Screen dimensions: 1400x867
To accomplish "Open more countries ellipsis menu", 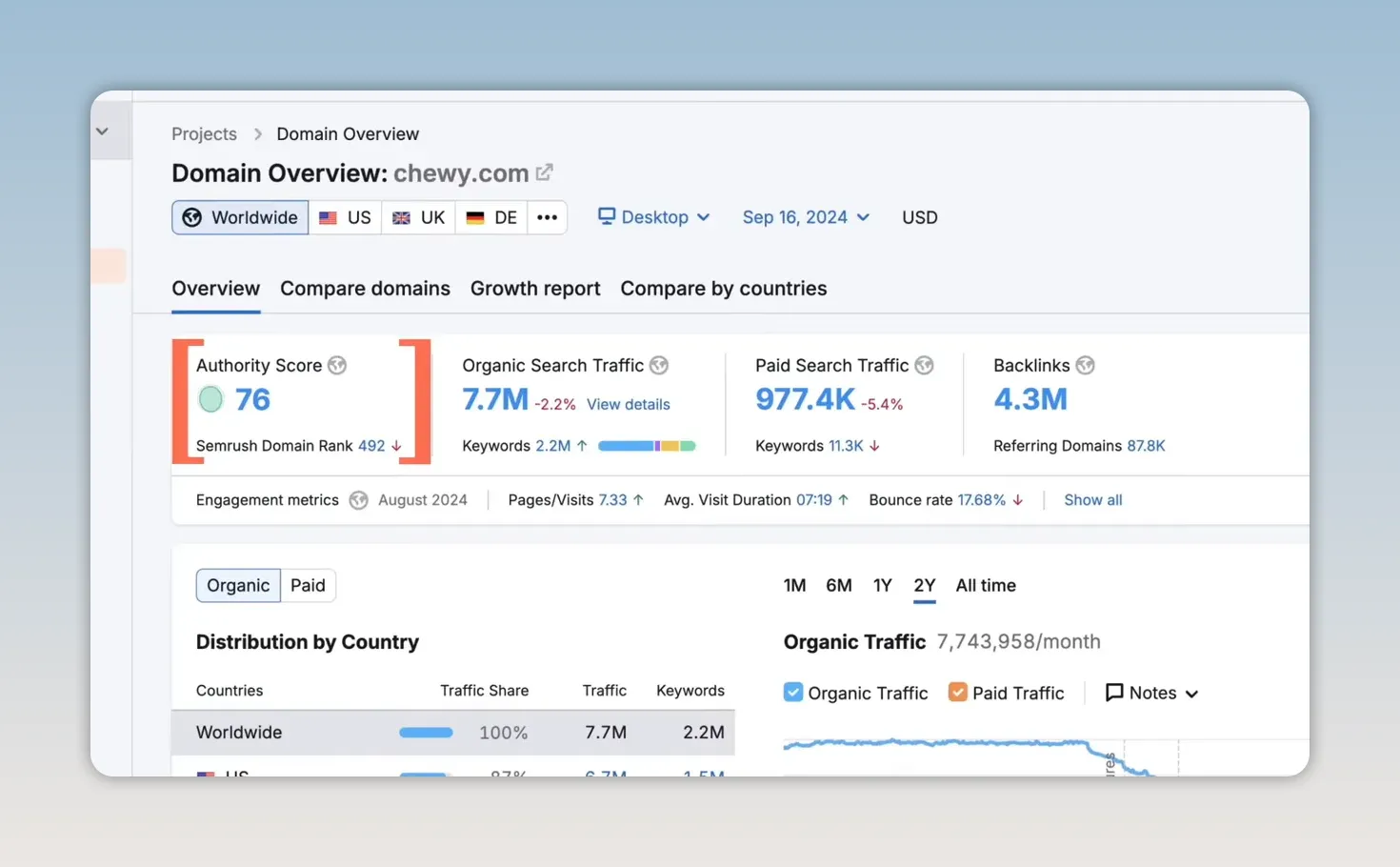I will pos(547,217).
